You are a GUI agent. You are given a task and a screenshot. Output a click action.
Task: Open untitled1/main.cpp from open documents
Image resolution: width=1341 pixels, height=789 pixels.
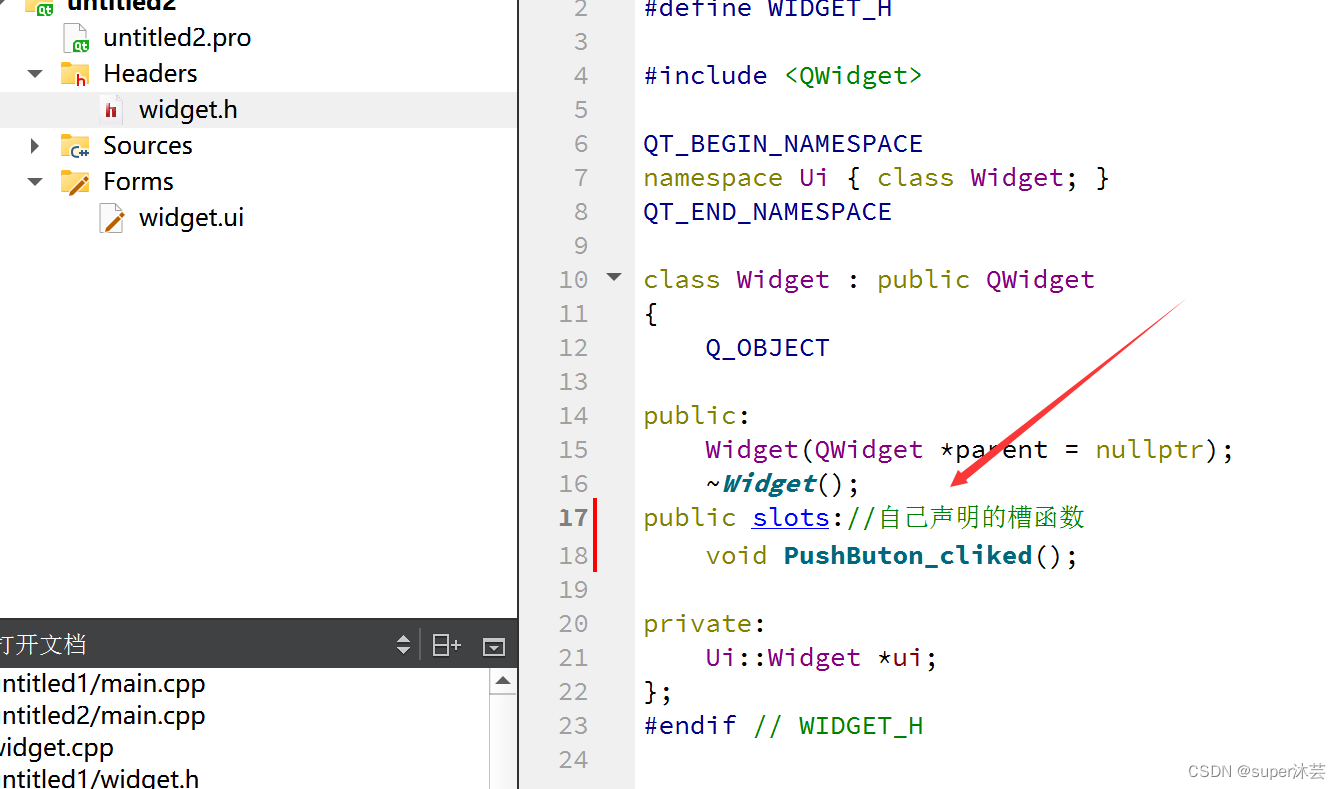click(102, 684)
